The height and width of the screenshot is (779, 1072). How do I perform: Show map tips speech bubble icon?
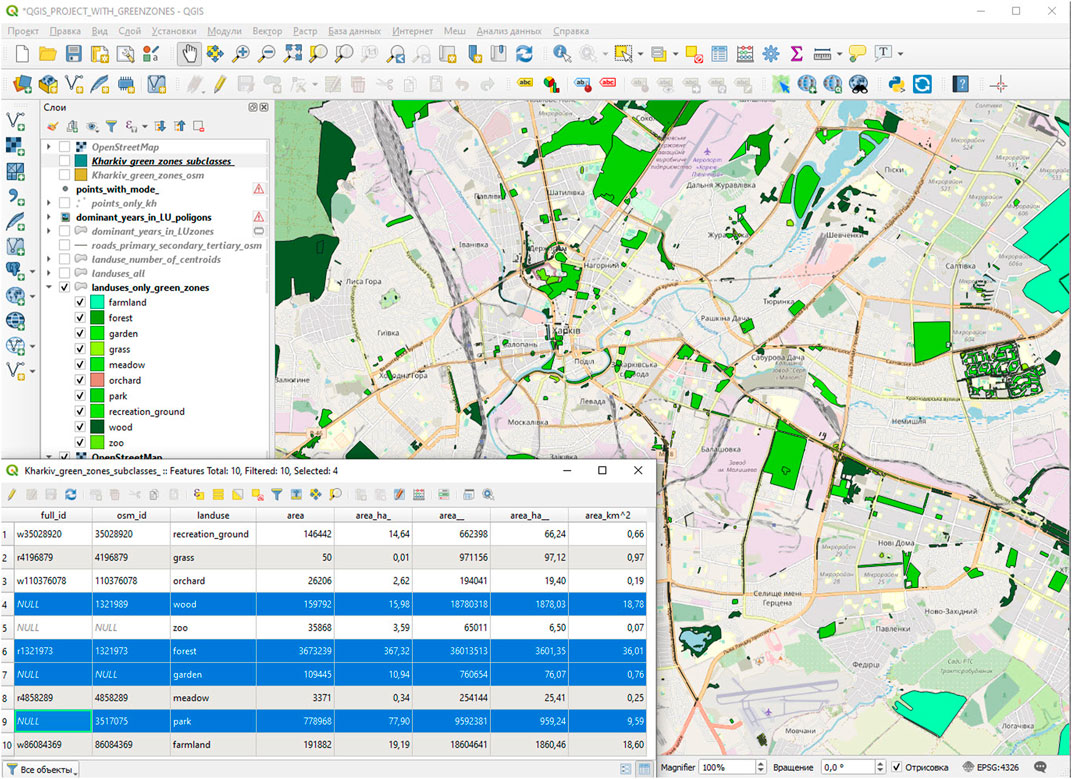[857, 53]
